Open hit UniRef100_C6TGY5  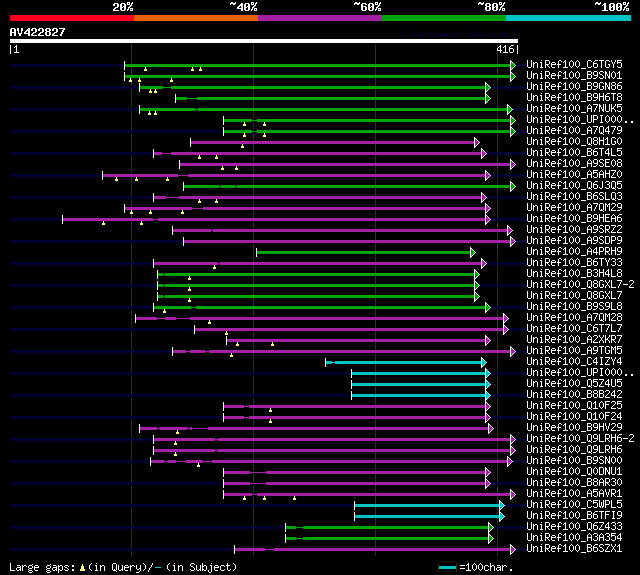574,64
